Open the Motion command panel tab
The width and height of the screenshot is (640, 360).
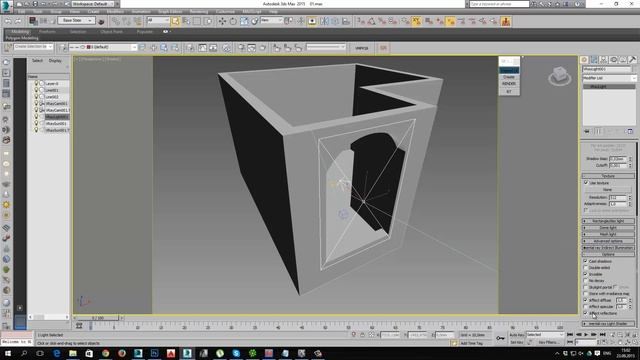click(x=613, y=60)
